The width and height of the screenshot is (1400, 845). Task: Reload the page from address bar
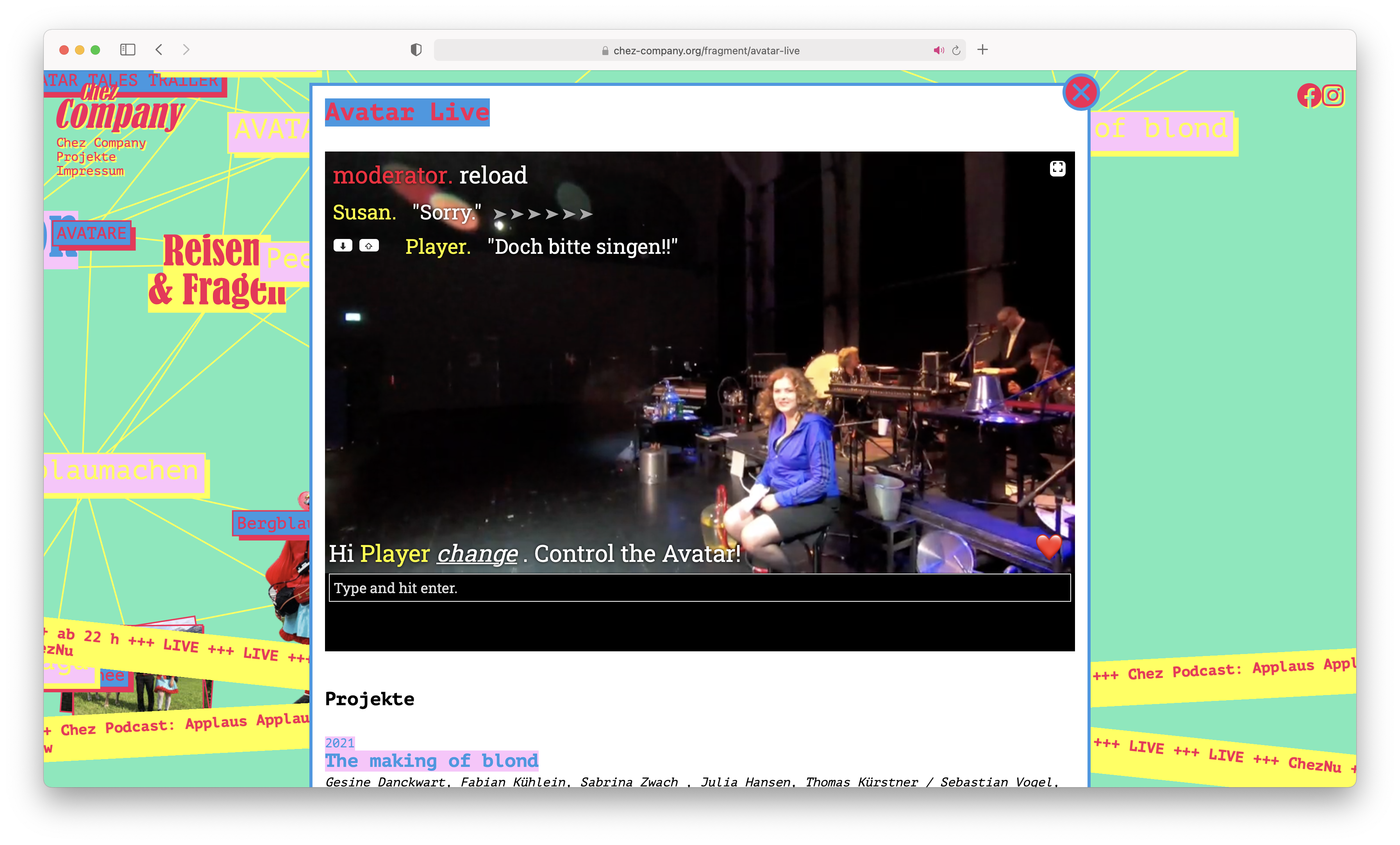[x=956, y=50]
